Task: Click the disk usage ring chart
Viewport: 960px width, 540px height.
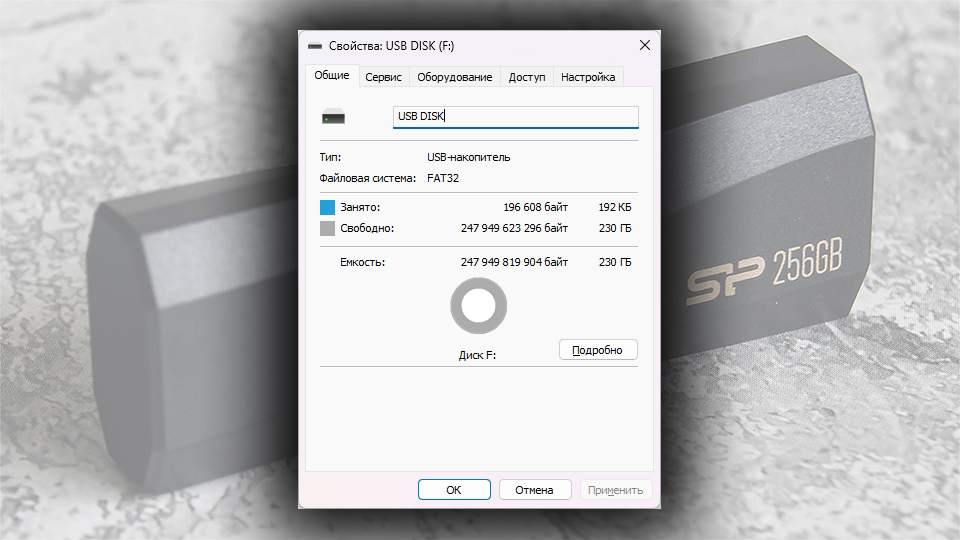Action: [x=479, y=306]
